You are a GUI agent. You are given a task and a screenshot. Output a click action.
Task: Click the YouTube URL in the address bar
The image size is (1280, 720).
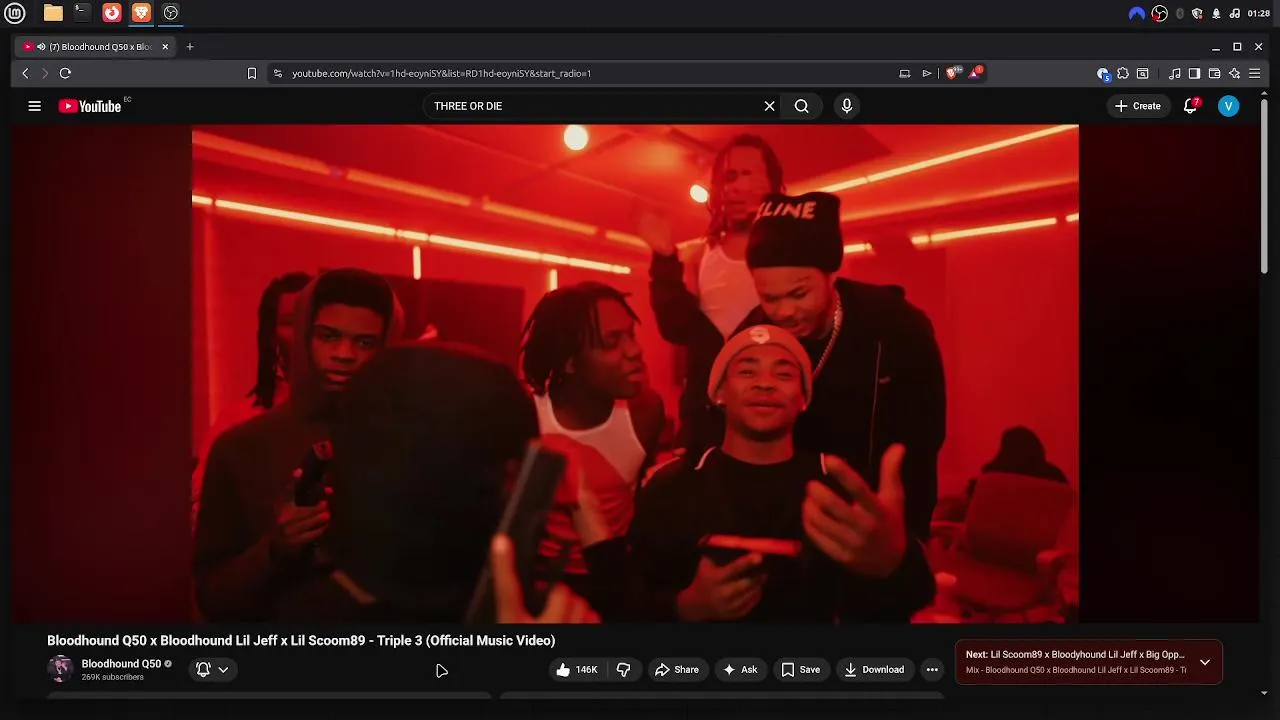(x=441, y=73)
